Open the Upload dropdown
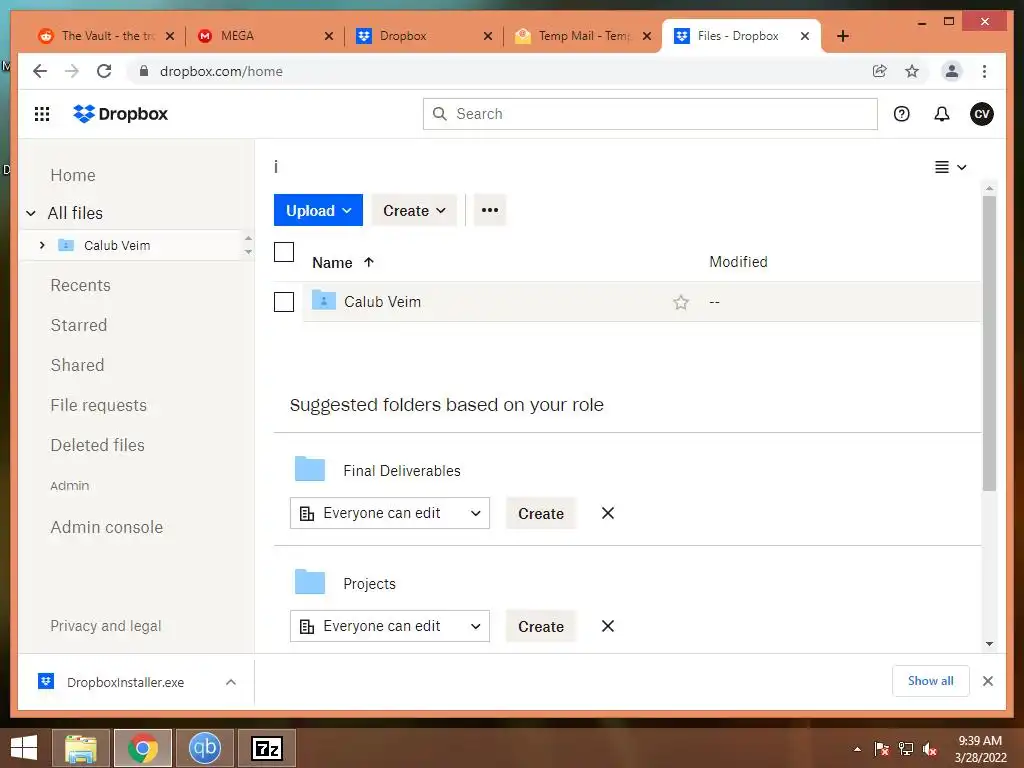Image resolution: width=1024 pixels, height=768 pixels. click(318, 210)
